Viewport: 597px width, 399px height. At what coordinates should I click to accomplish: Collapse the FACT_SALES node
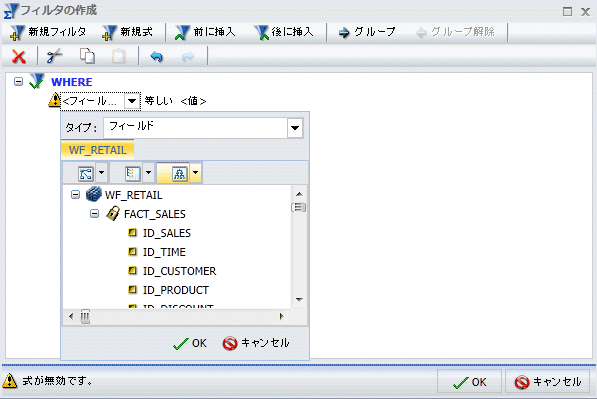point(94,214)
